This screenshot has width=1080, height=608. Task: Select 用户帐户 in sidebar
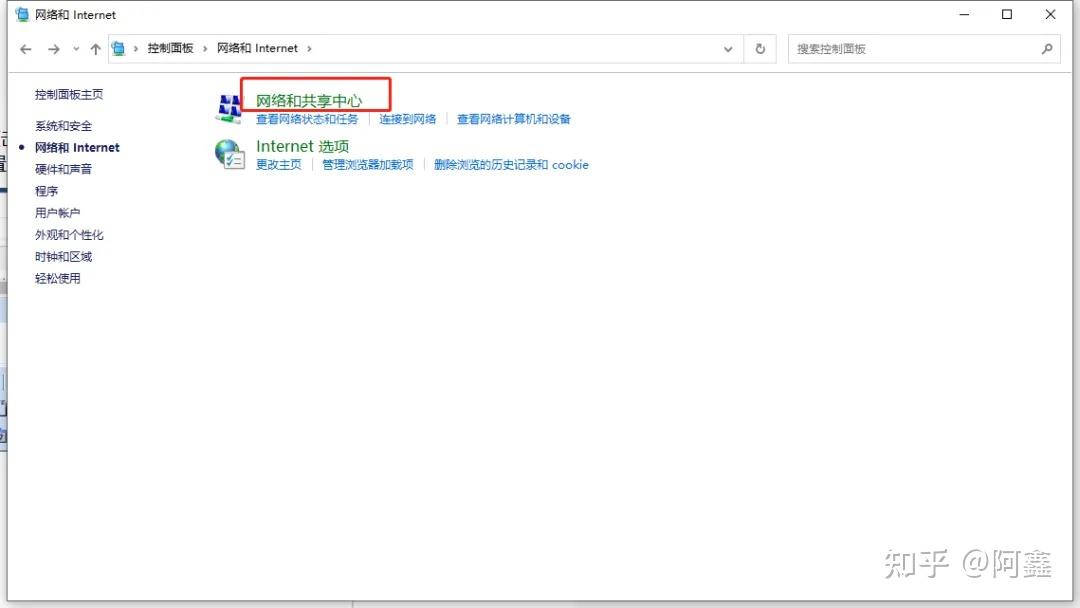click(x=57, y=213)
